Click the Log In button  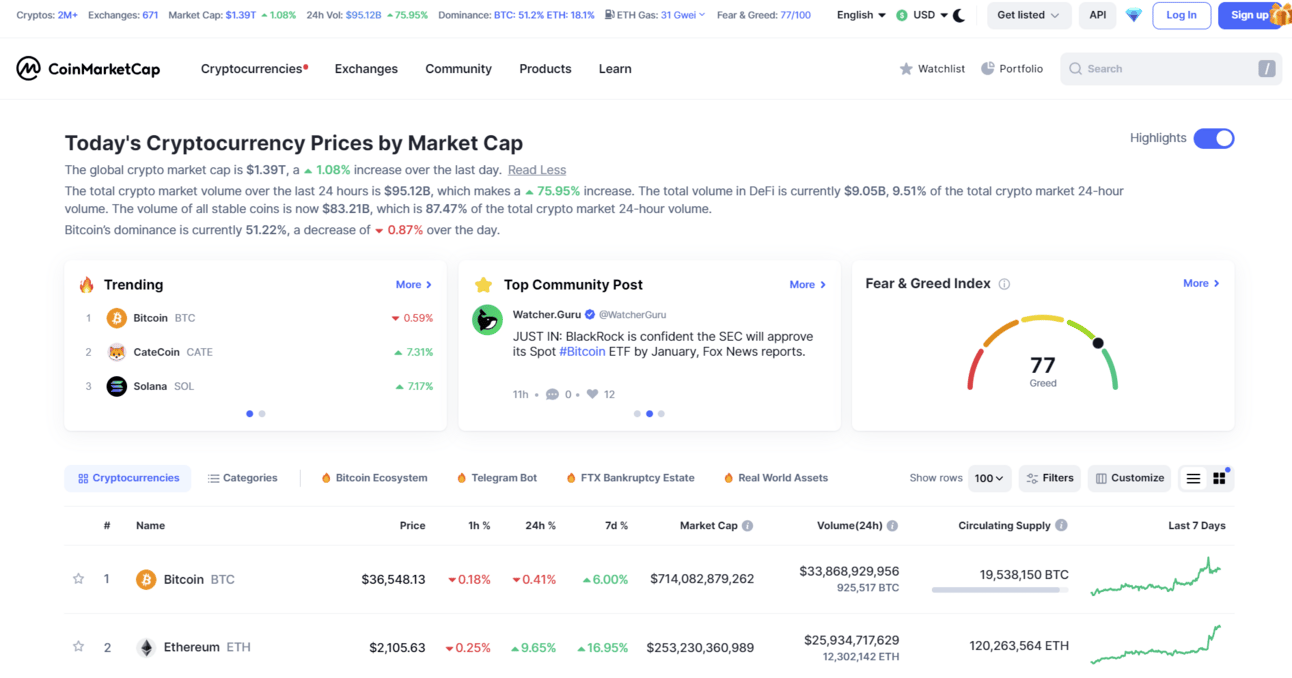tap(1181, 15)
